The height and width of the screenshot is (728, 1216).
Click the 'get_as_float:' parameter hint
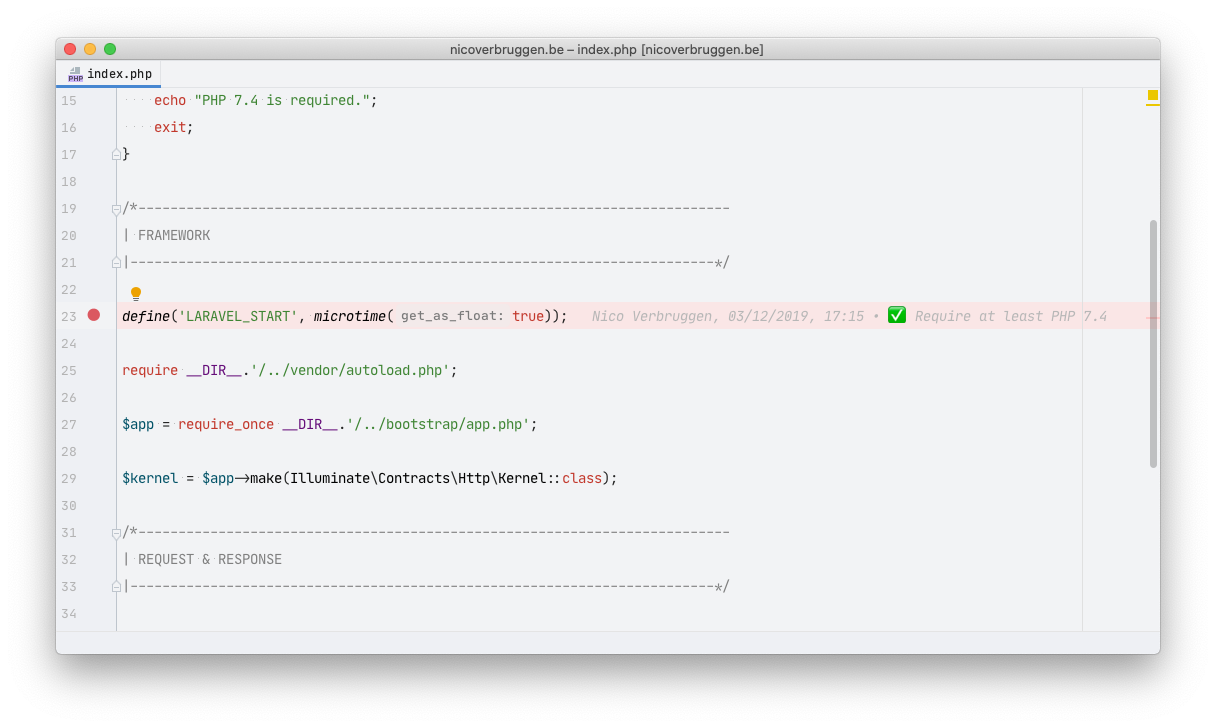coord(452,316)
